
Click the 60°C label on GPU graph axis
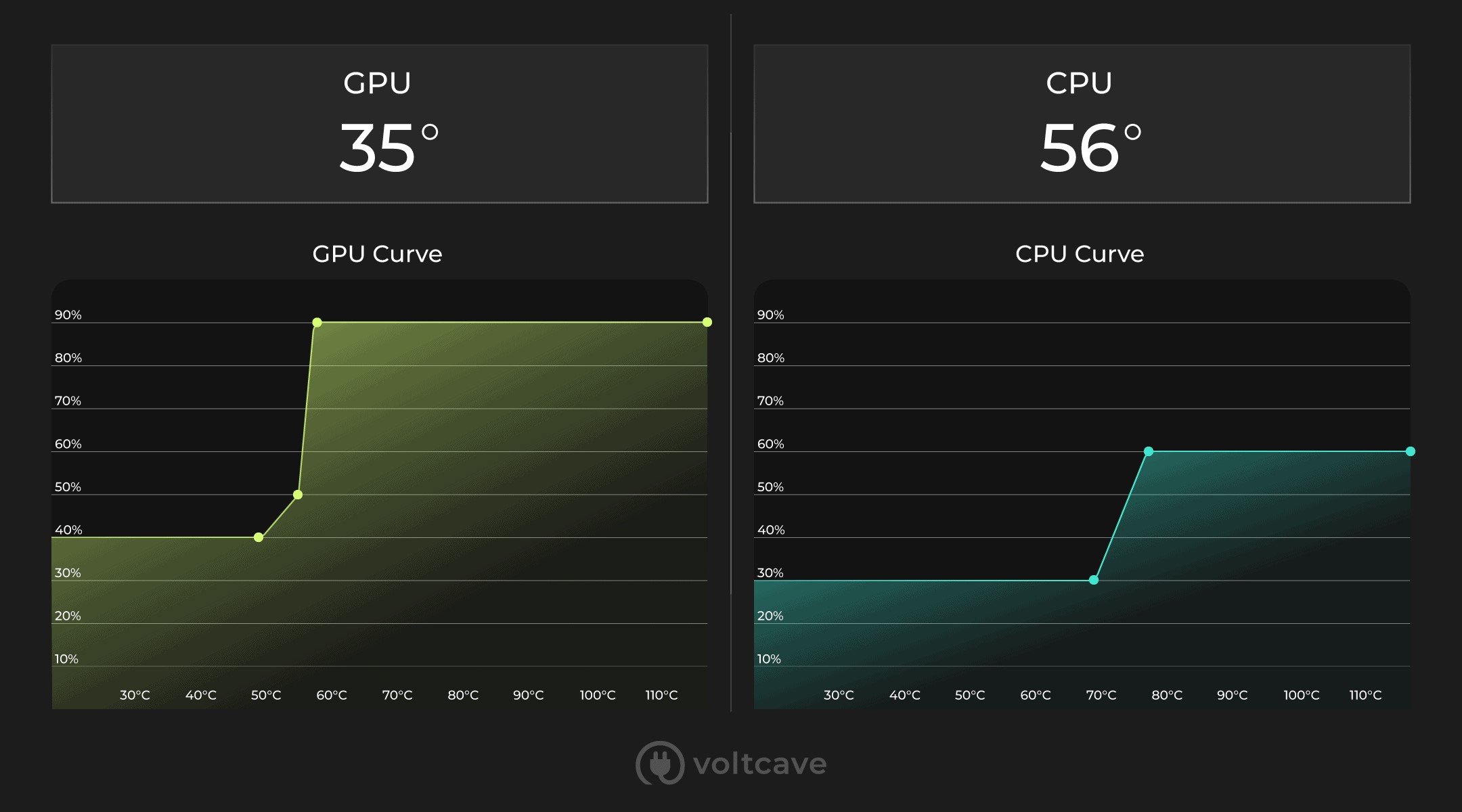point(332,695)
